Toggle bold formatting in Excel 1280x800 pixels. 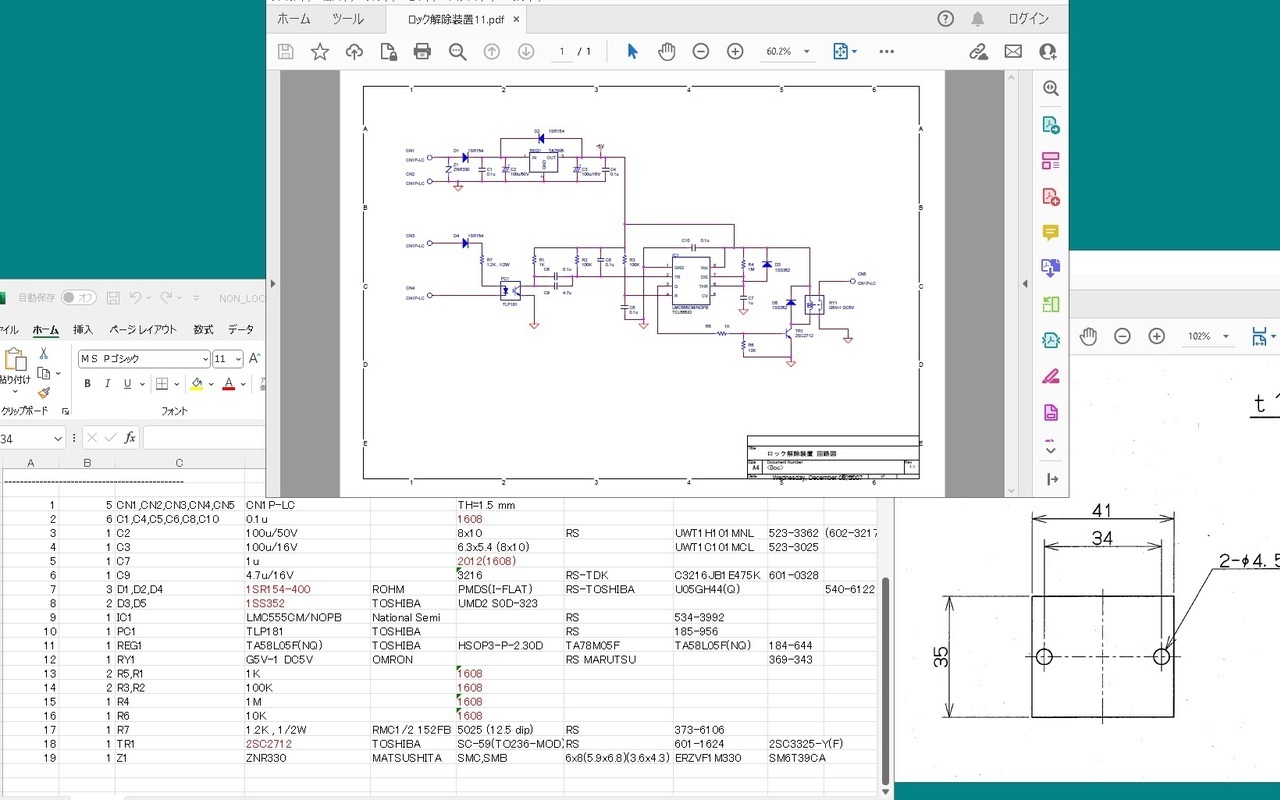pyautogui.click(x=88, y=384)
